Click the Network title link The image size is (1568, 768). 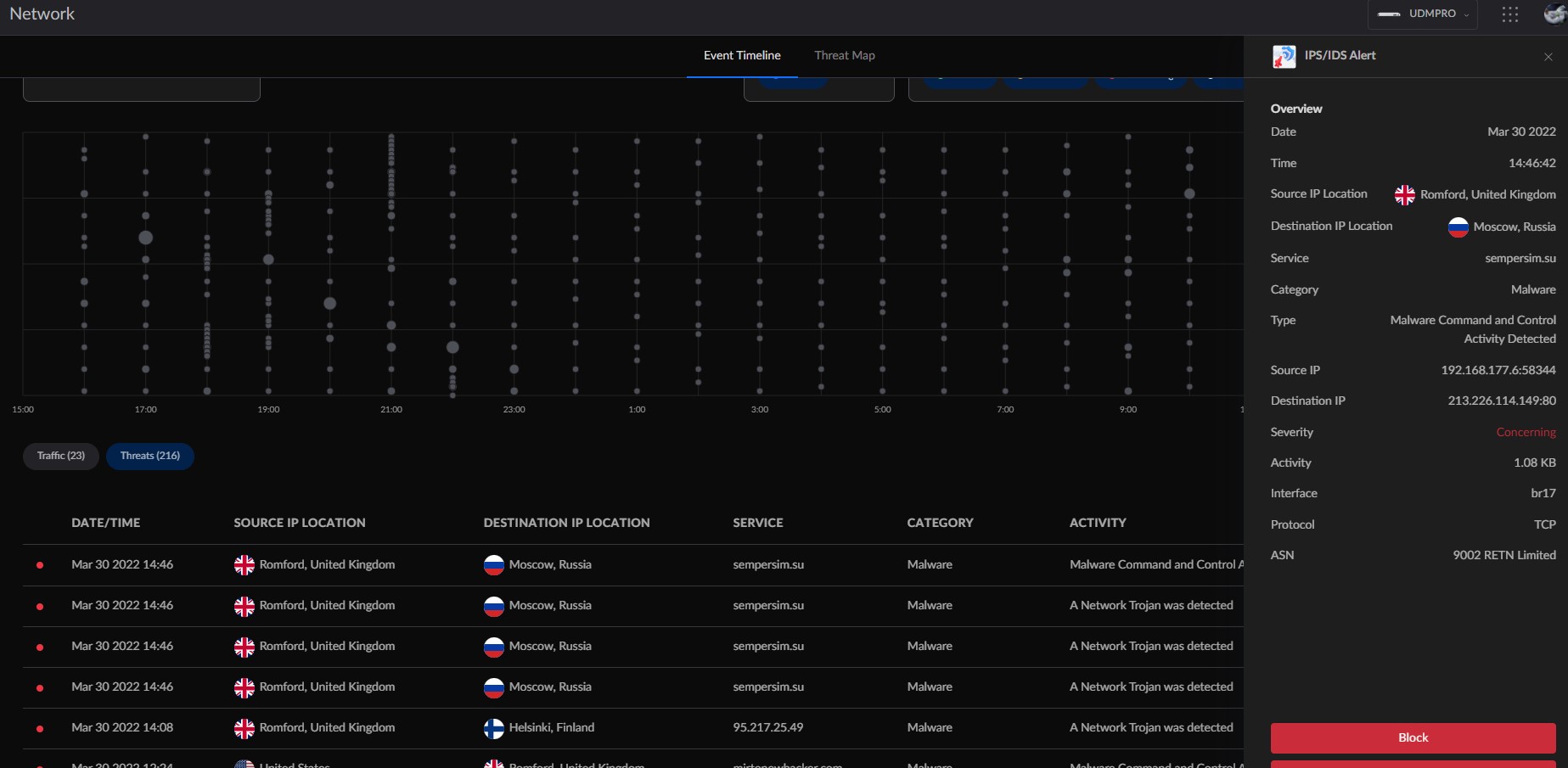tap(42, 14)
